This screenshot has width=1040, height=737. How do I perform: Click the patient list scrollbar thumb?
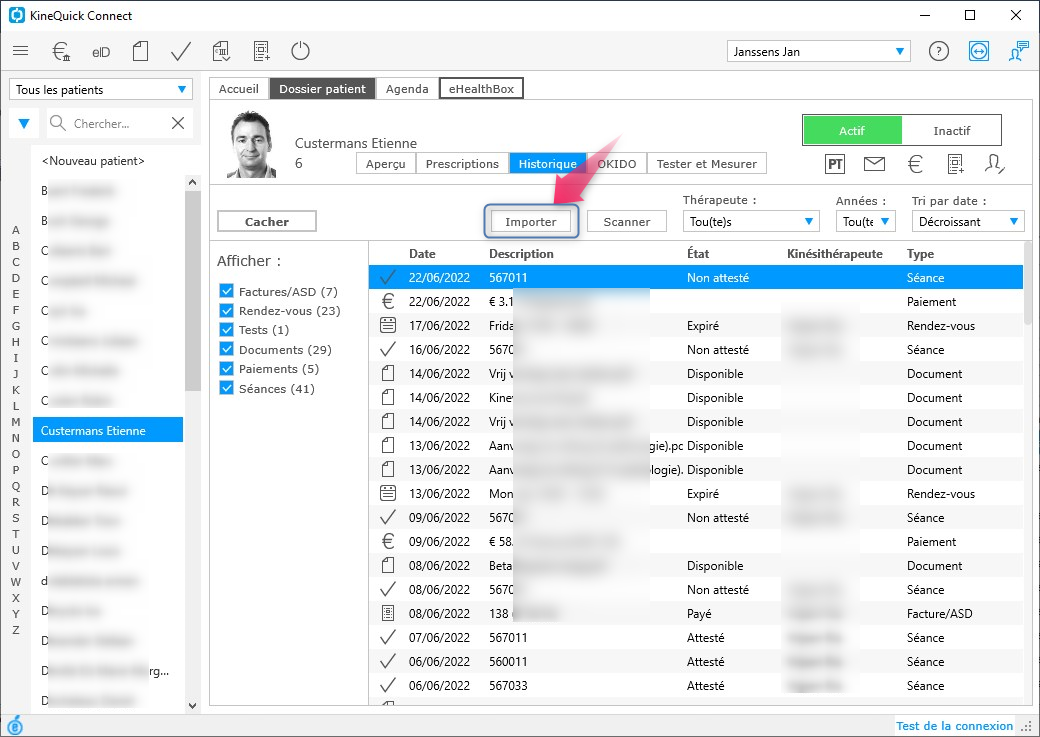[x=192, y=291]
